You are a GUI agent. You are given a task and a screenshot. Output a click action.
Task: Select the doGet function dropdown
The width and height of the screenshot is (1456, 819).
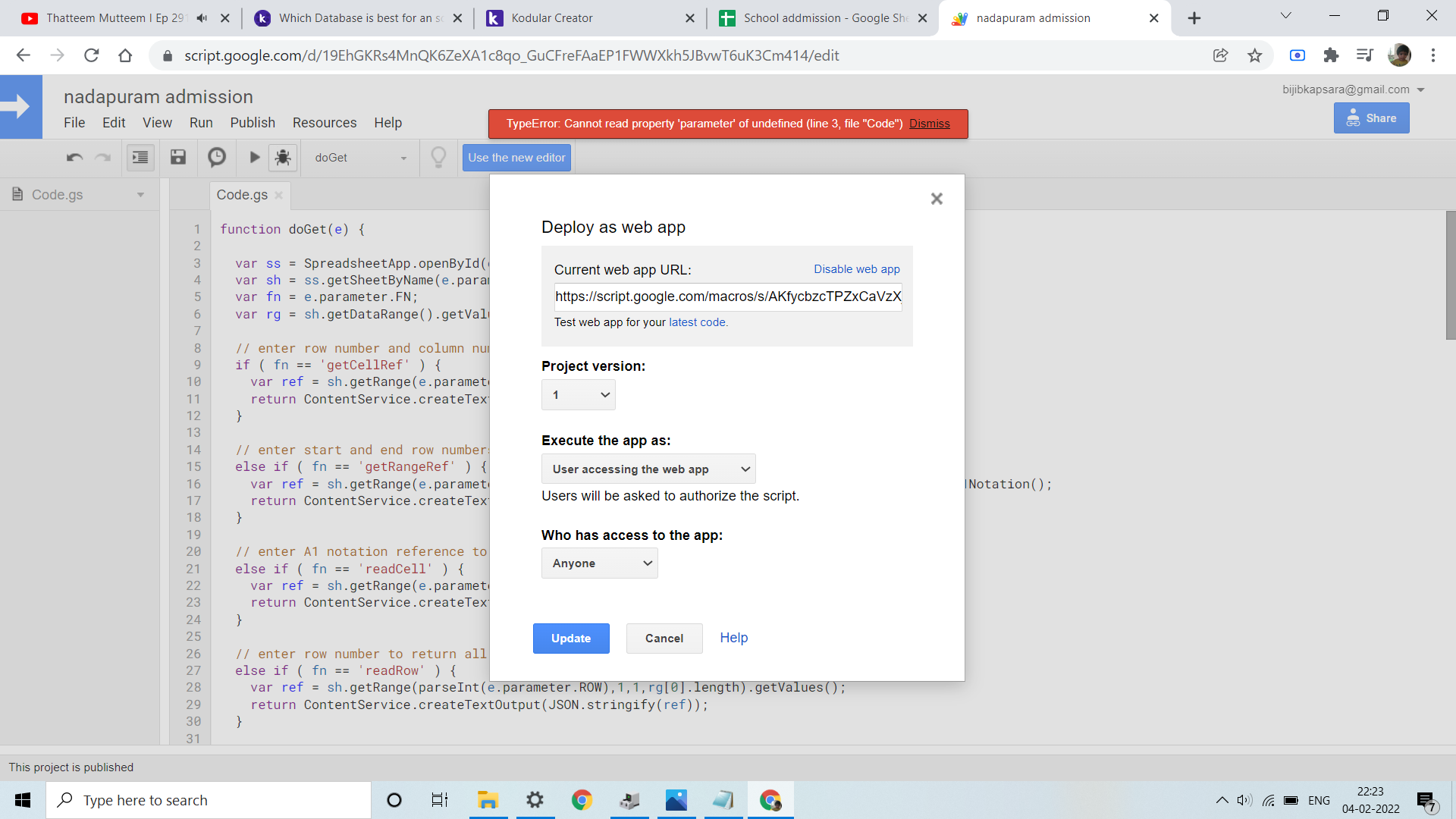tap(360, 158)
